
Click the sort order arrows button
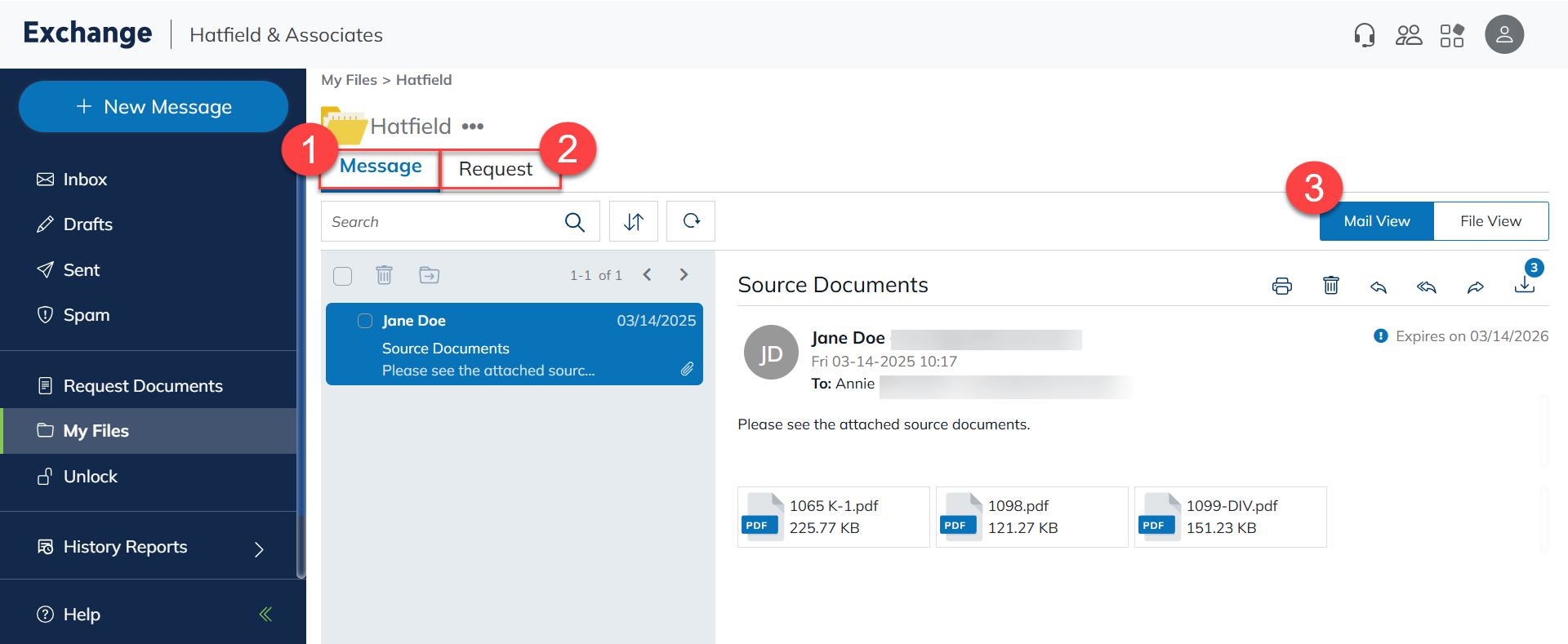coord(634,221)
